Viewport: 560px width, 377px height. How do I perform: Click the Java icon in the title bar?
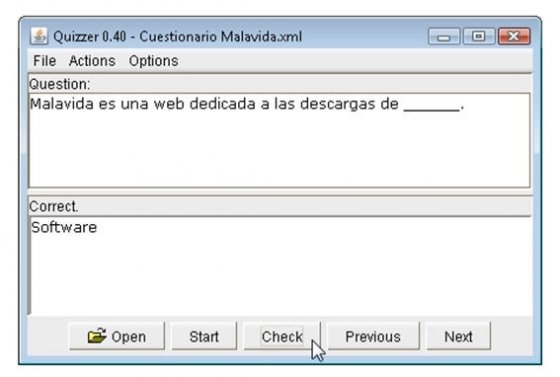pyautogui.click(x=39, y=36)
